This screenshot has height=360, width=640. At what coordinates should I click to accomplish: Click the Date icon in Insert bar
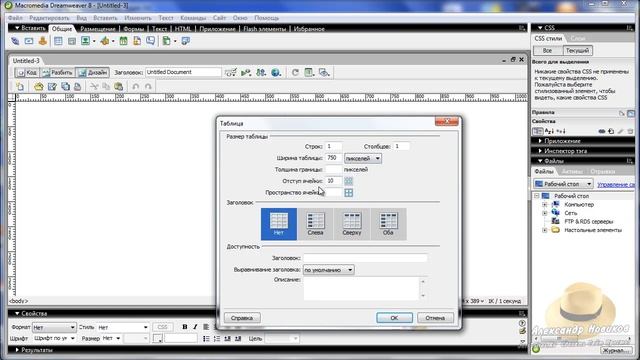(x=123, y=41)
